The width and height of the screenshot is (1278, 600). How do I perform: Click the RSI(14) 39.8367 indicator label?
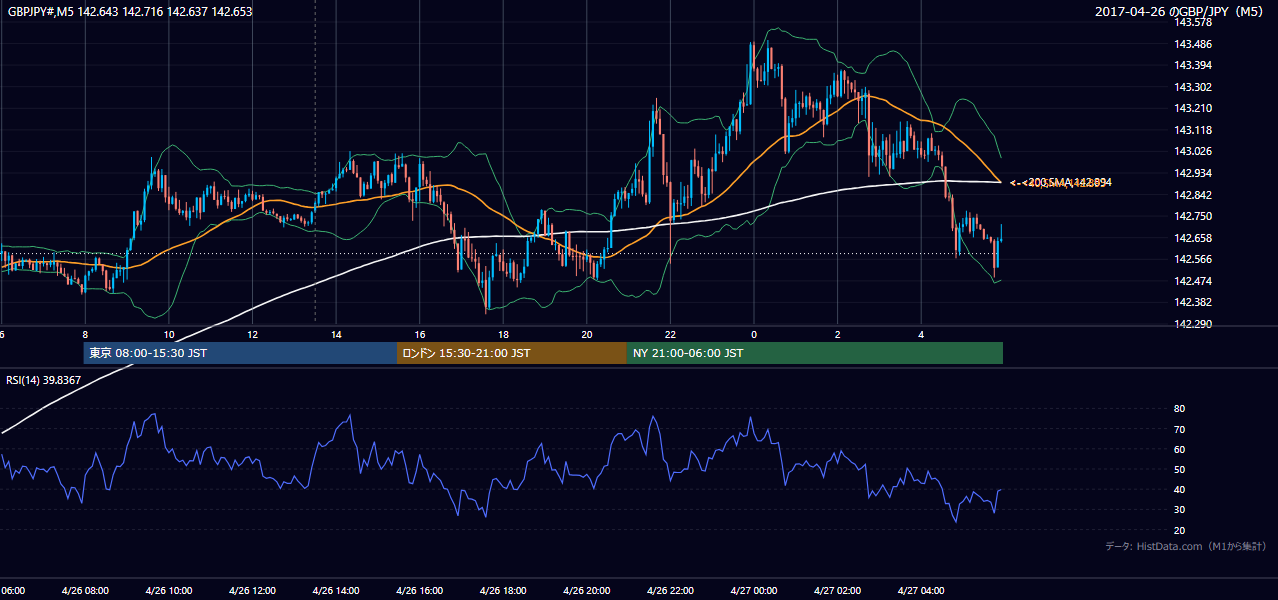click(44, 380)
